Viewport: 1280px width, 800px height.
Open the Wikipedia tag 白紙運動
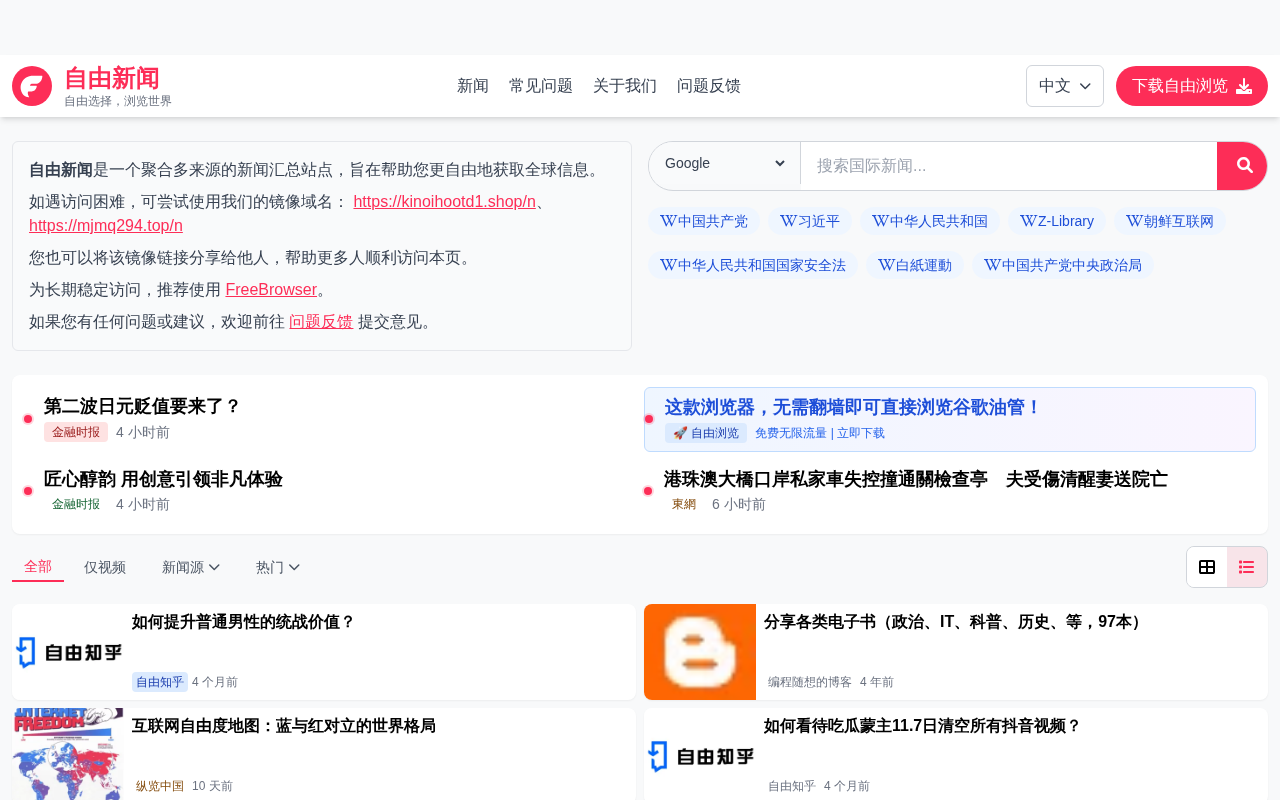coord(915,265)
